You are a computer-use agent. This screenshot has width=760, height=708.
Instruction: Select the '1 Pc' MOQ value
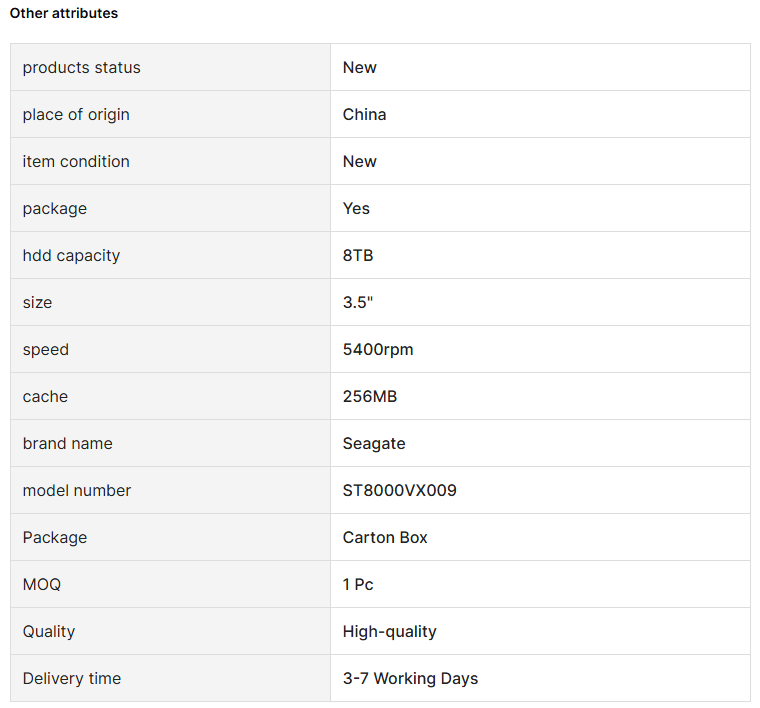tap(358, 585)
